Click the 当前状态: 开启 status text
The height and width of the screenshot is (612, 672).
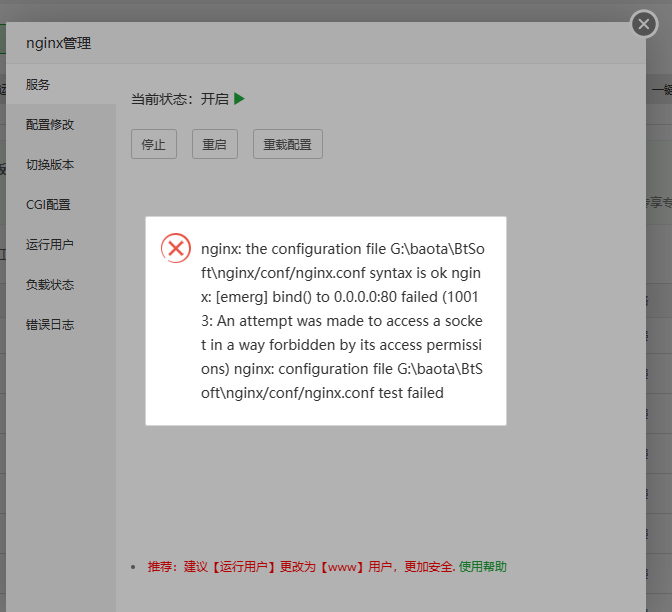(180, 99)
